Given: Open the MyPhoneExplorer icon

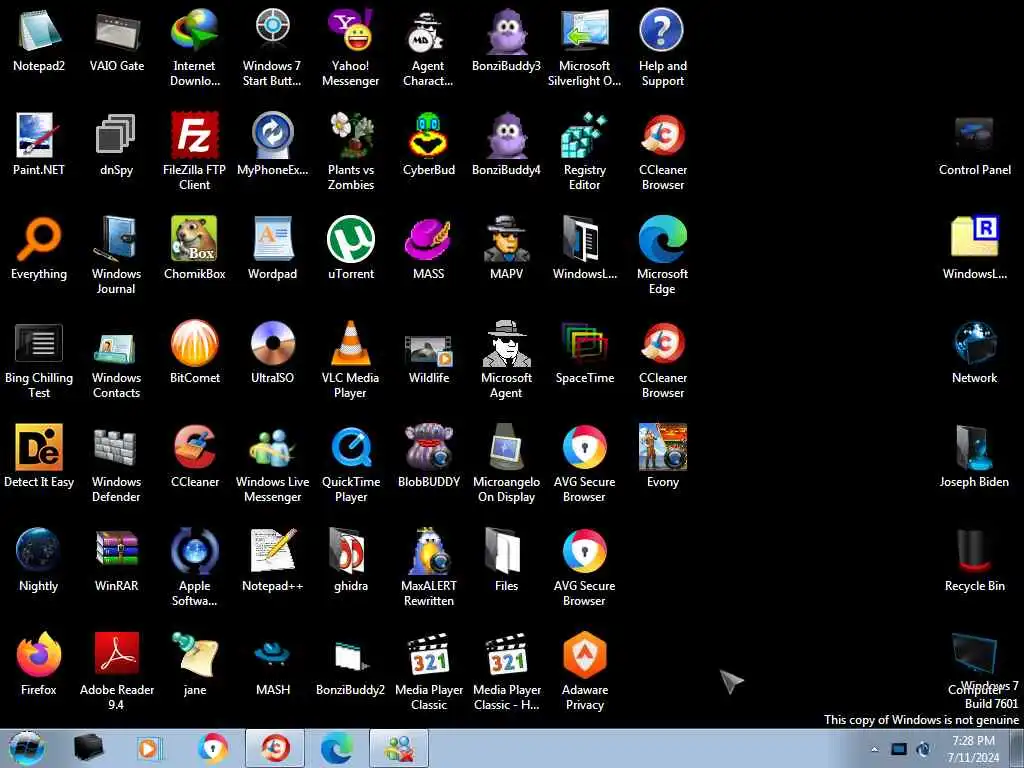Looking at the screenshot, I should pos(272,144).
